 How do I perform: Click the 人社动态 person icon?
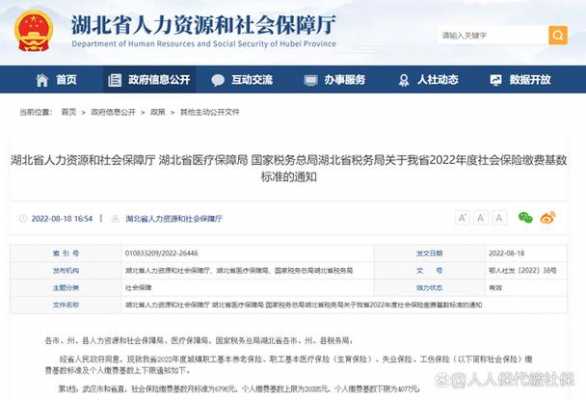(404, 80)
